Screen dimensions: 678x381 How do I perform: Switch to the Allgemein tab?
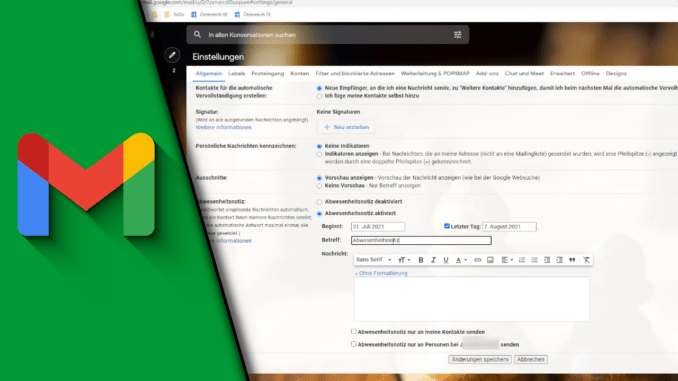208,74
